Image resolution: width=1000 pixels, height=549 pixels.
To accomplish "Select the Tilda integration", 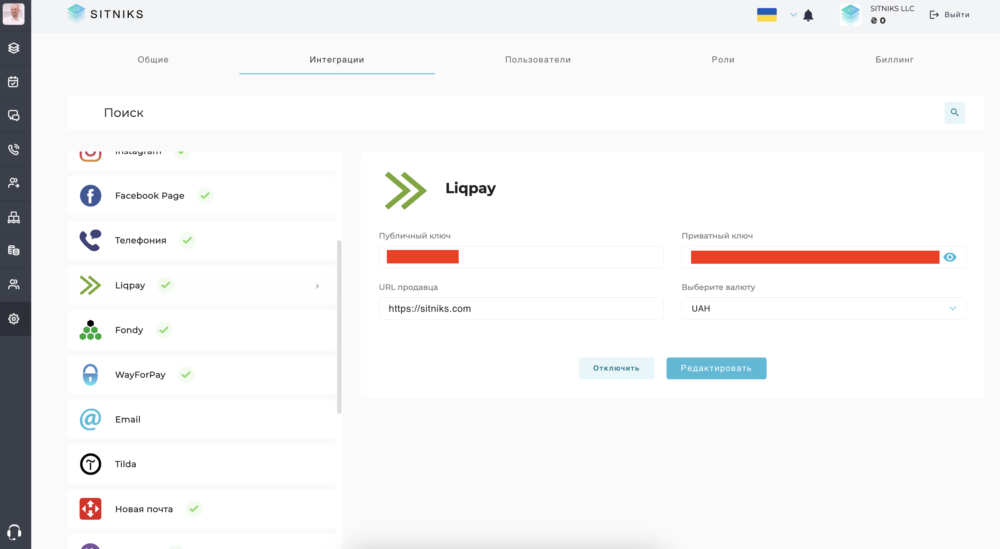I will coord(202,464).
